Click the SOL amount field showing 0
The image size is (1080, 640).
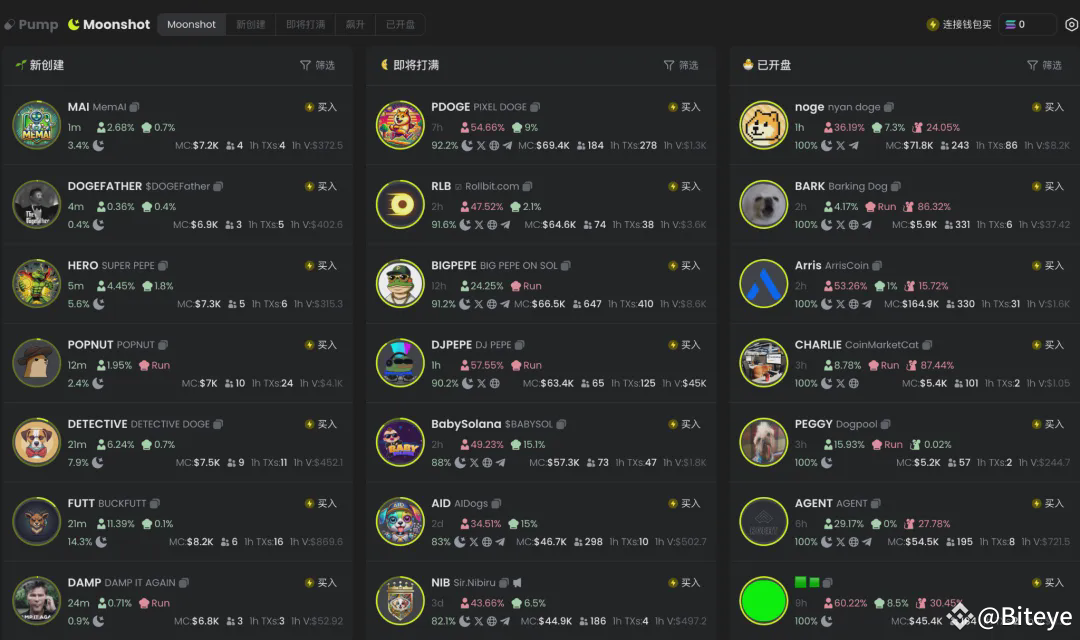1028,25
